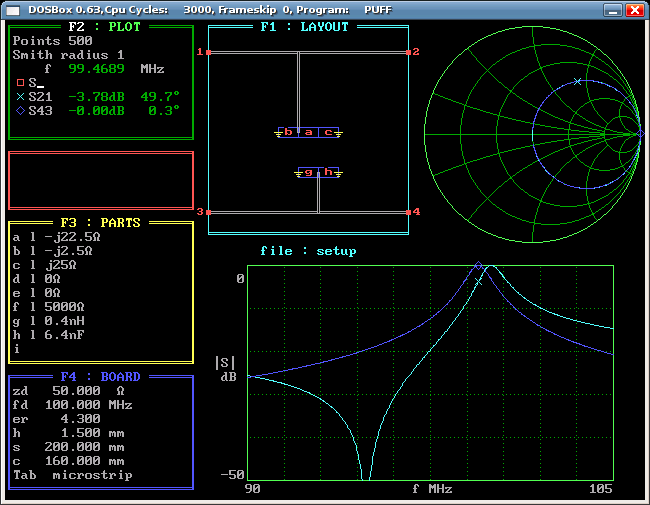
Task: Click the plot lower limit -50 dB
Action: (233, 475)
